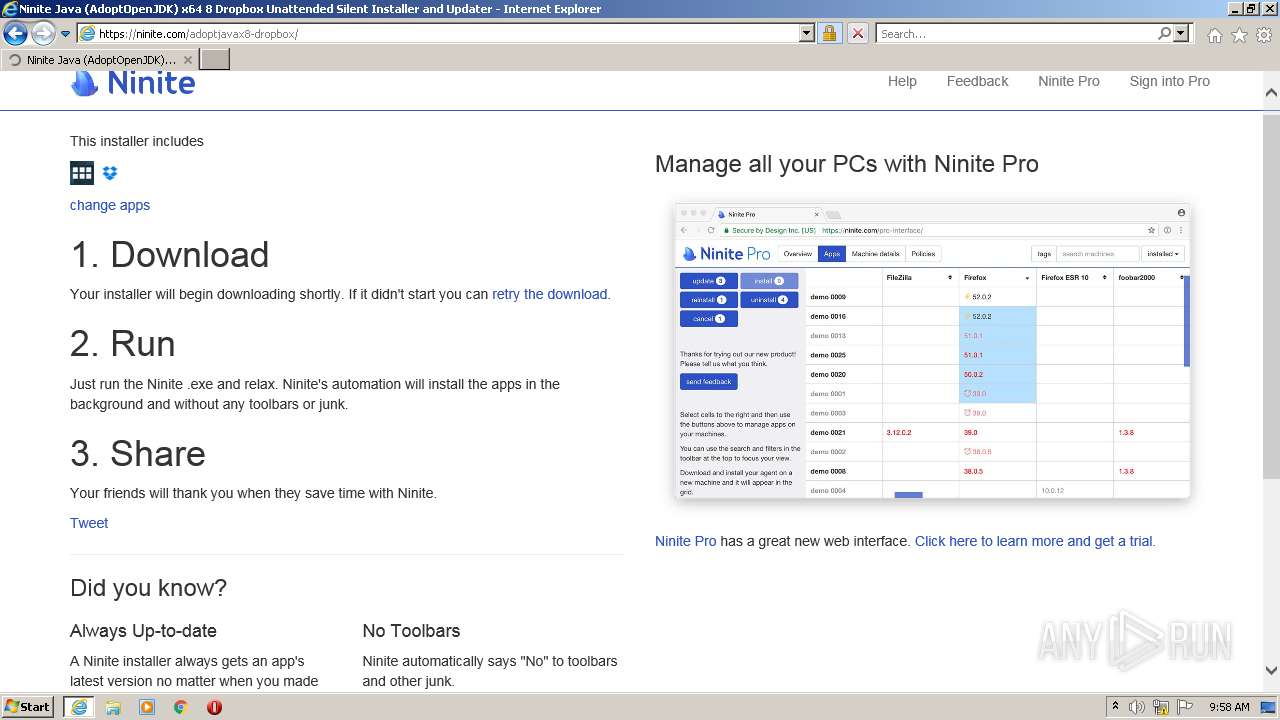Stop page loading with red X button
Viewport: 1280px width, 720px height.
point(857,34)
